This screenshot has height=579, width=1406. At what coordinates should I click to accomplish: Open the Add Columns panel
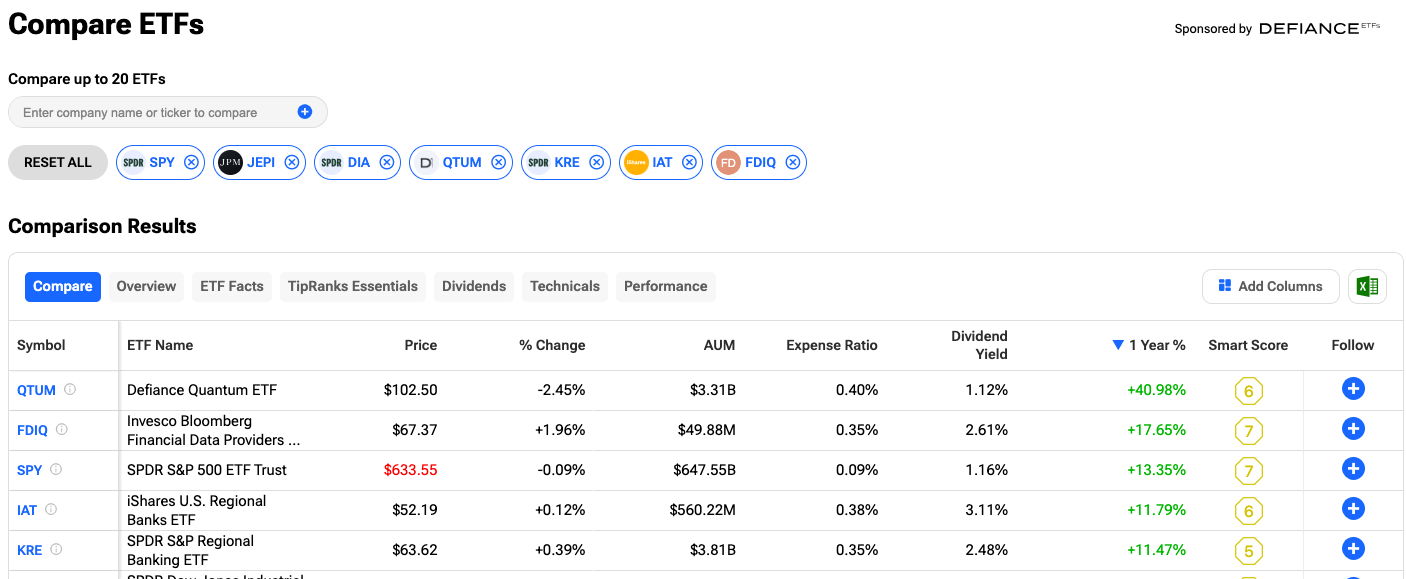1270,286
